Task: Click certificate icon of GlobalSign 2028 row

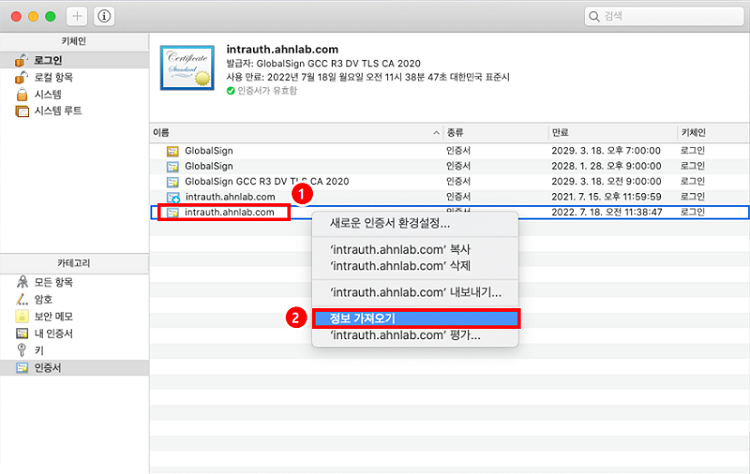Action: click(x=172, y=166)
